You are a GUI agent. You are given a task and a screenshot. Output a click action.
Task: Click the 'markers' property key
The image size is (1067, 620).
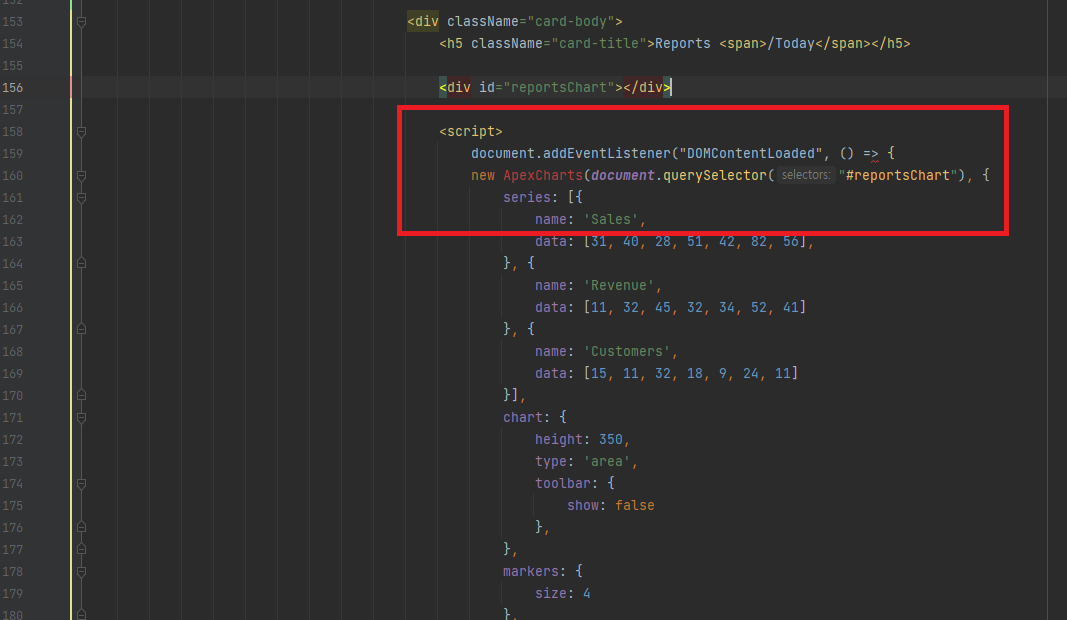(x=531, y=571)
